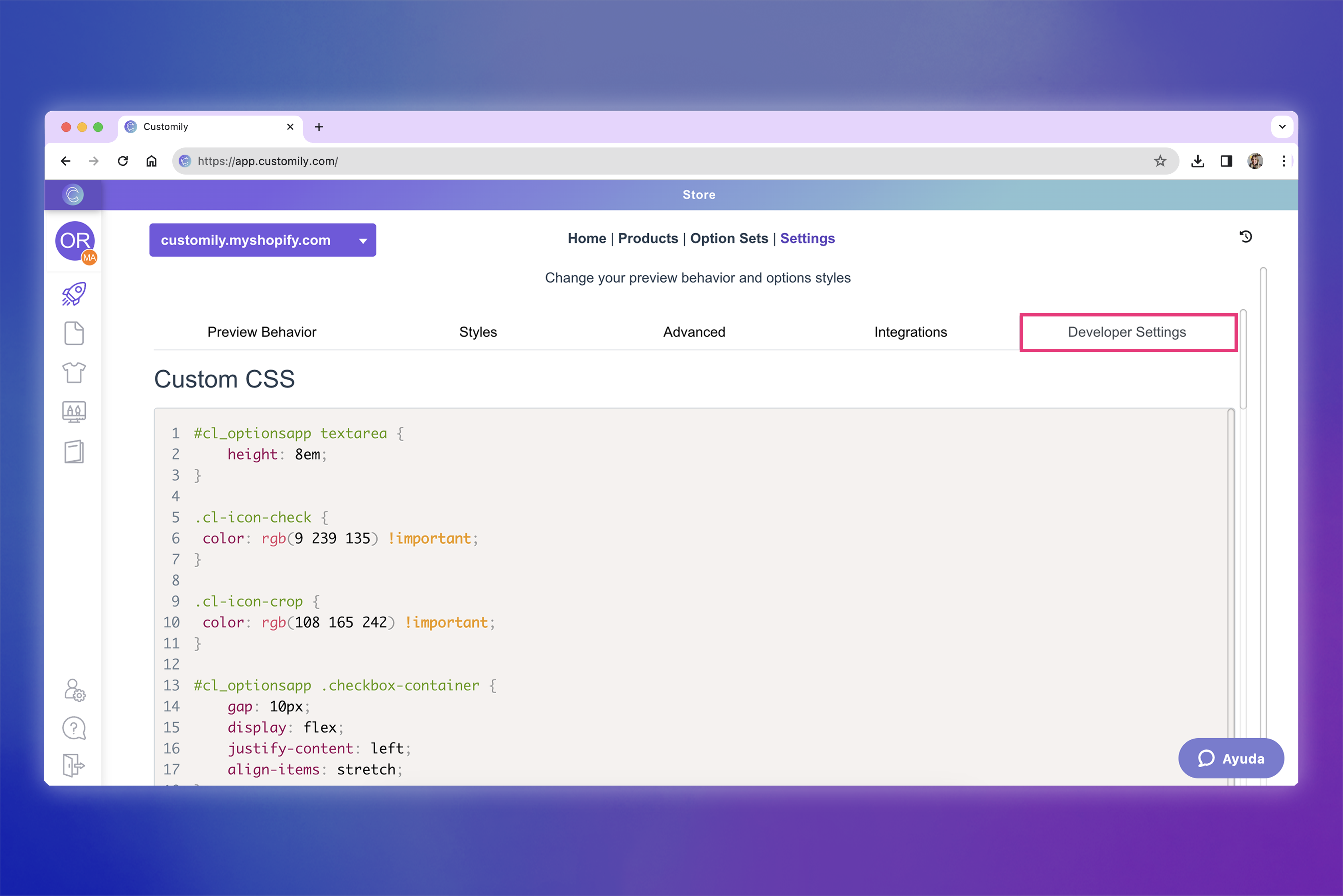Click the help question mark icon
The width and height of the screenshot is (1343, 896).
tap(74, 728)
